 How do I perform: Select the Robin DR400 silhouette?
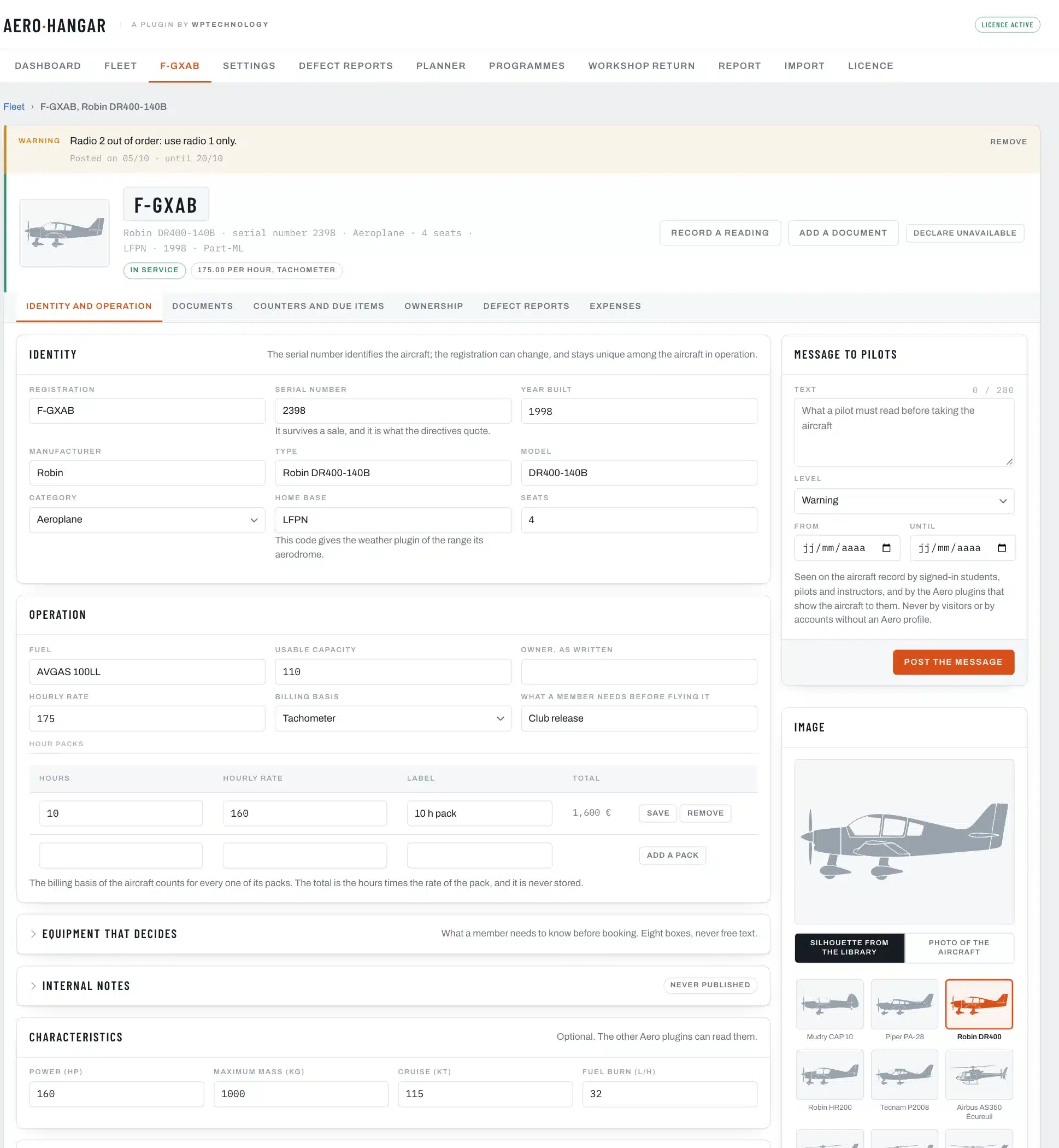point(979,1004)
